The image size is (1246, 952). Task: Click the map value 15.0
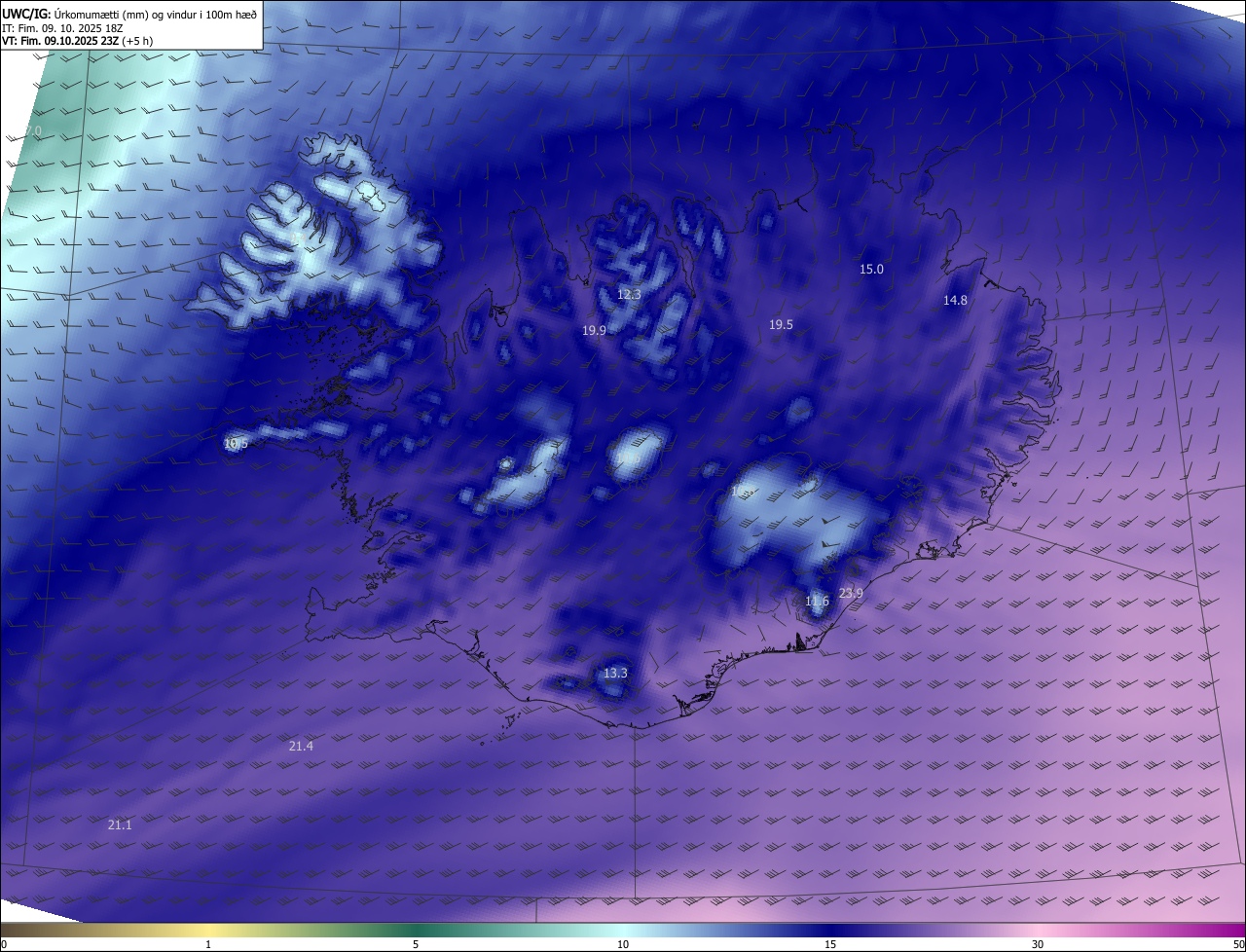coord(871,269)
